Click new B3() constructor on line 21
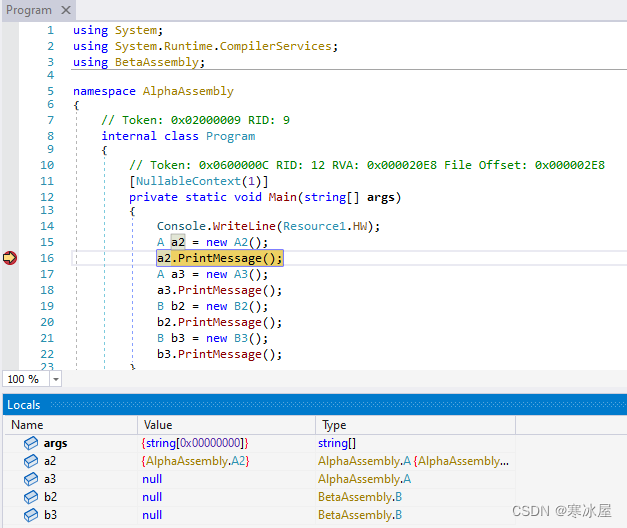 237,338
